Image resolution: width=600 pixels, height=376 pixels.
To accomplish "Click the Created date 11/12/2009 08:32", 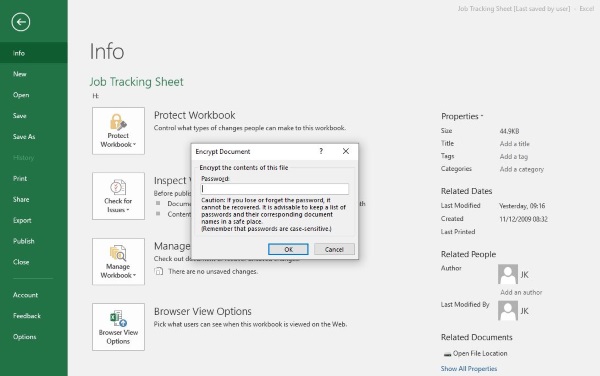I will tap(523, 219).
